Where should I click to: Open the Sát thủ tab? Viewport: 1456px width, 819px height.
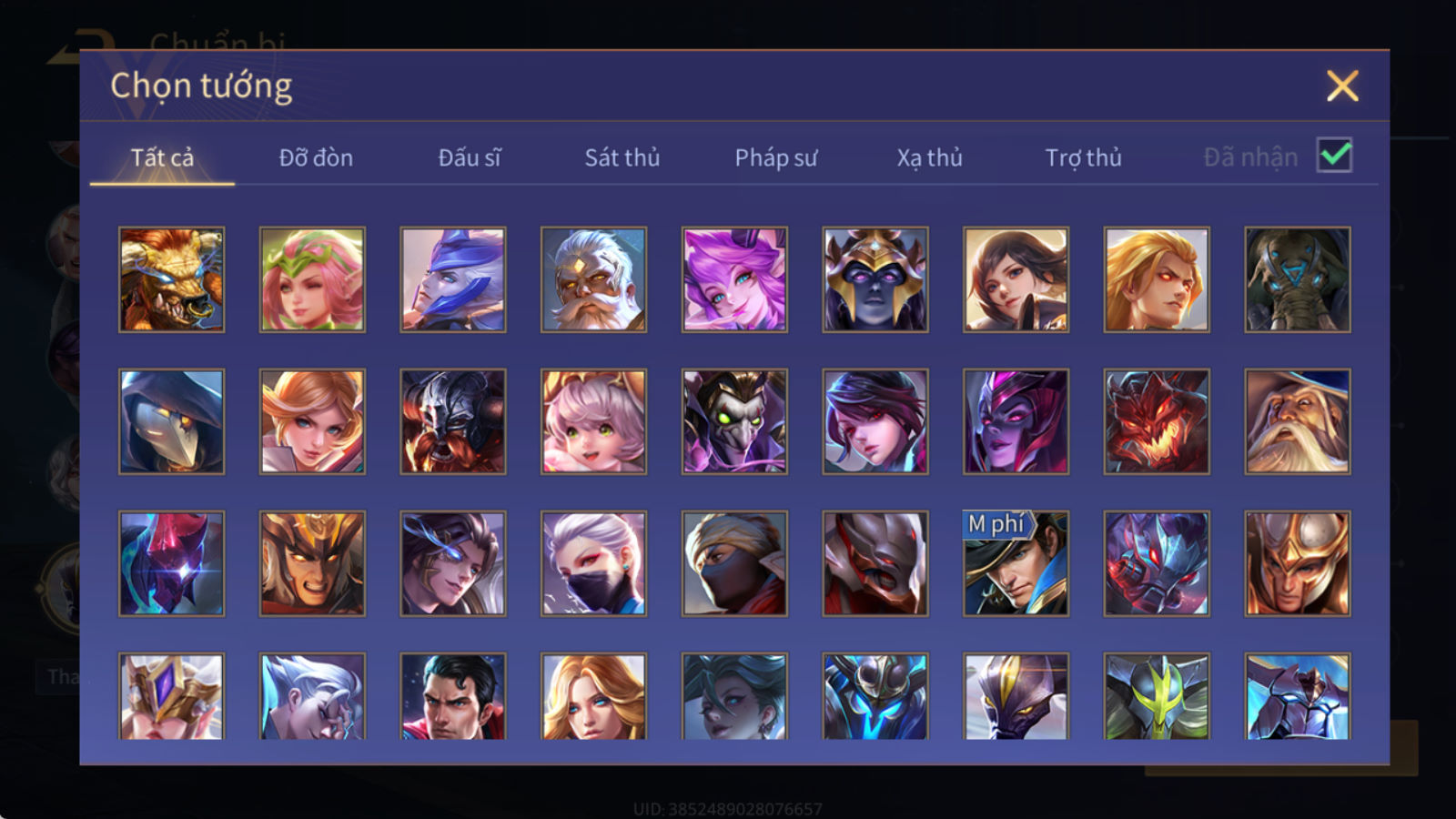(622, 157)
